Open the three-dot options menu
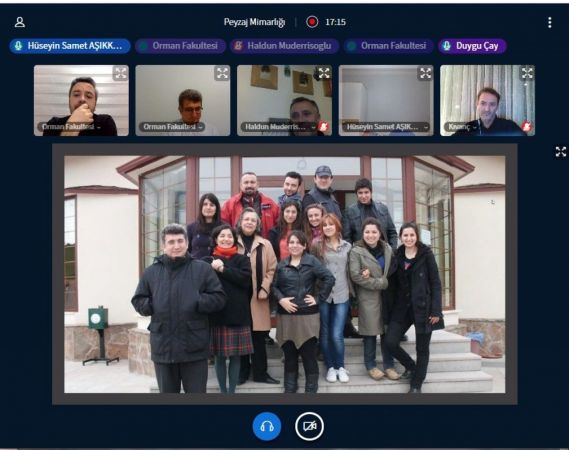The height and width of the screenshot is (450, 569). click(x=550, y=22)
